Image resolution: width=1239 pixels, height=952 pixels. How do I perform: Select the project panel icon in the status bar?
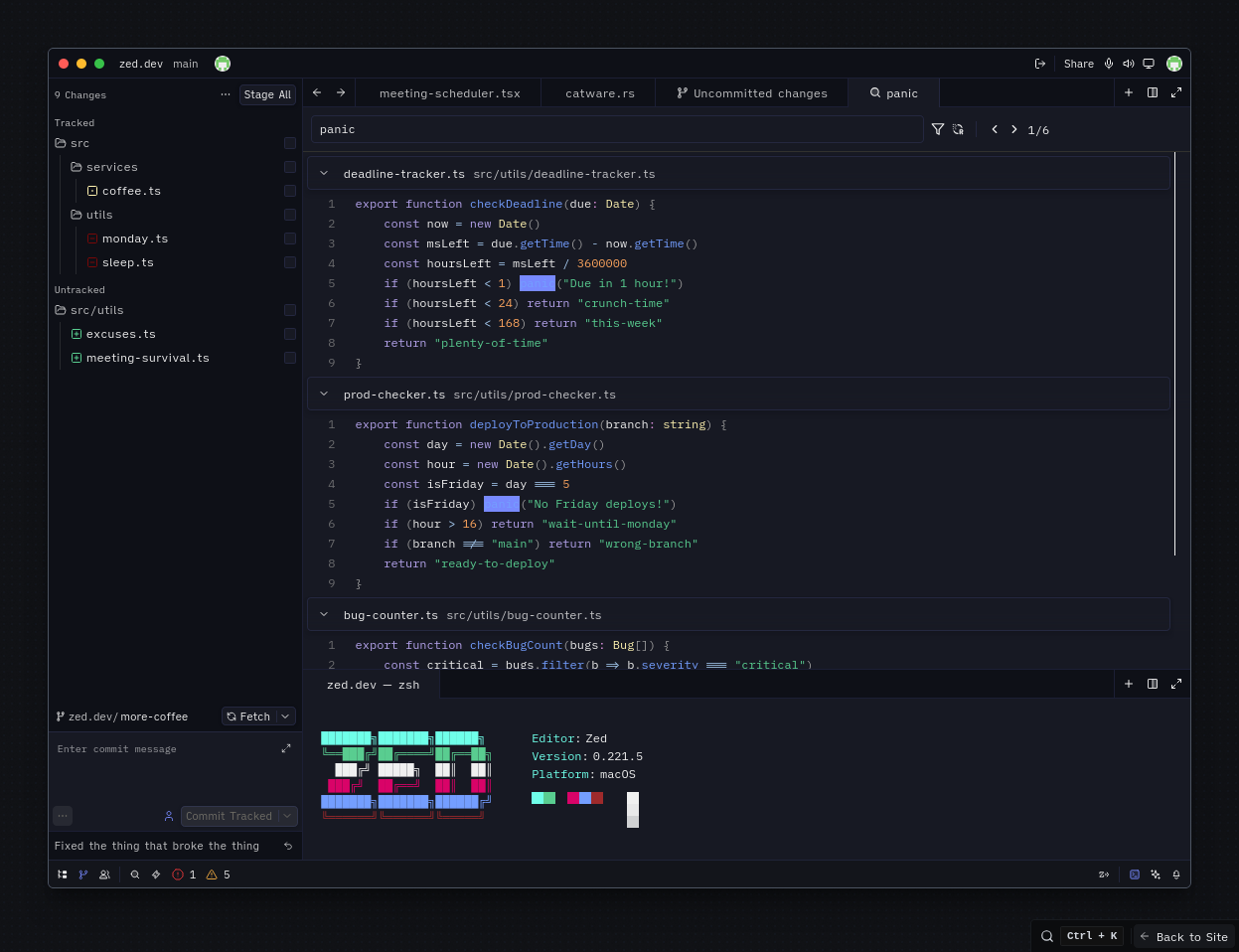click(62, 874)
